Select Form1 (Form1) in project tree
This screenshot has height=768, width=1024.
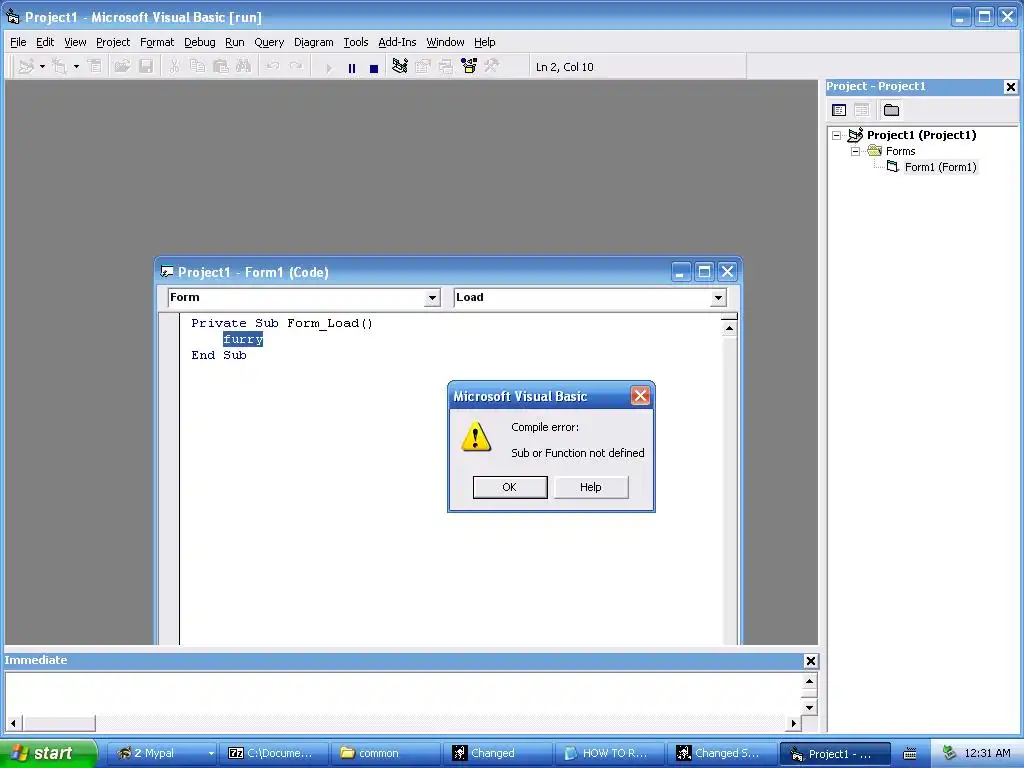coord(940,167)
